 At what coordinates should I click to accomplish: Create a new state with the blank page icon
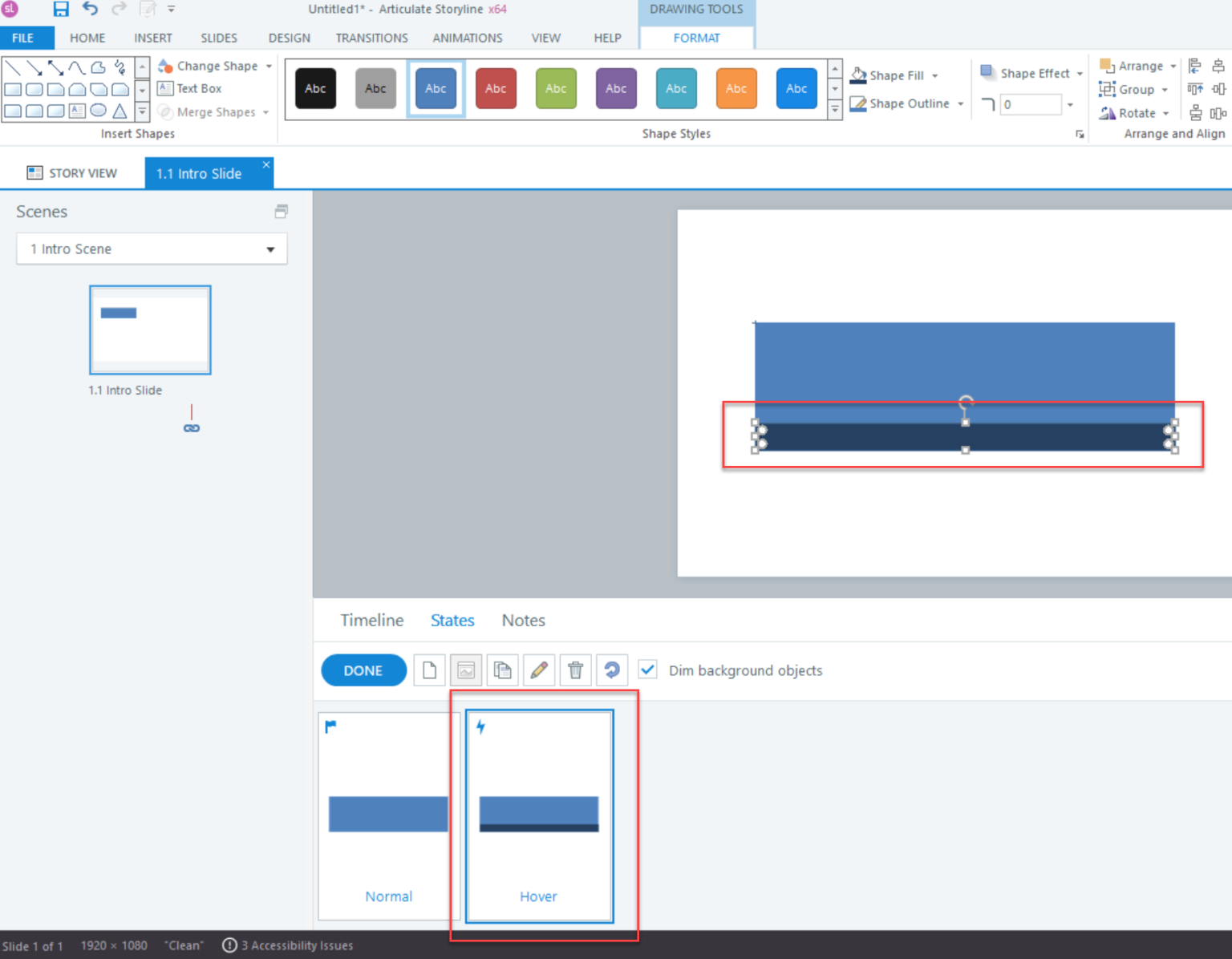429,670
